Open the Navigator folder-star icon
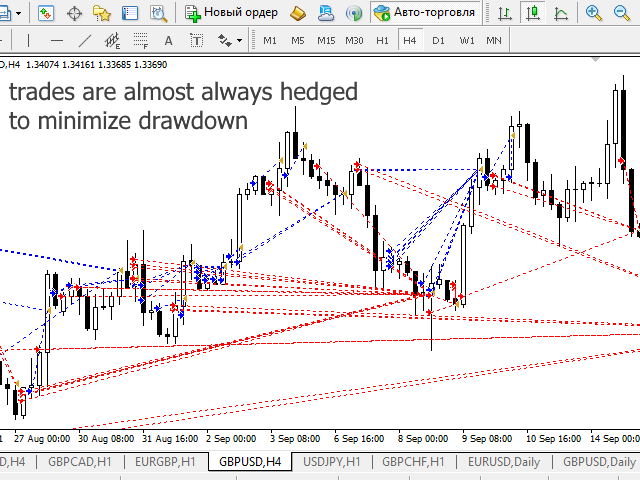The width and height of the screenshot is (640, 480). (x=101, y=13)
